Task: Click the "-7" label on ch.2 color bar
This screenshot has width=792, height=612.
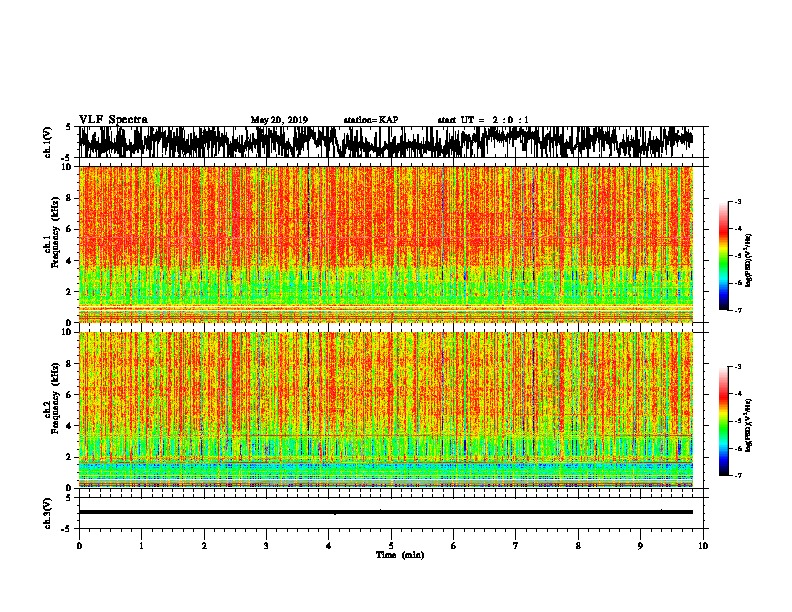Action: click(x=737, y=475)
